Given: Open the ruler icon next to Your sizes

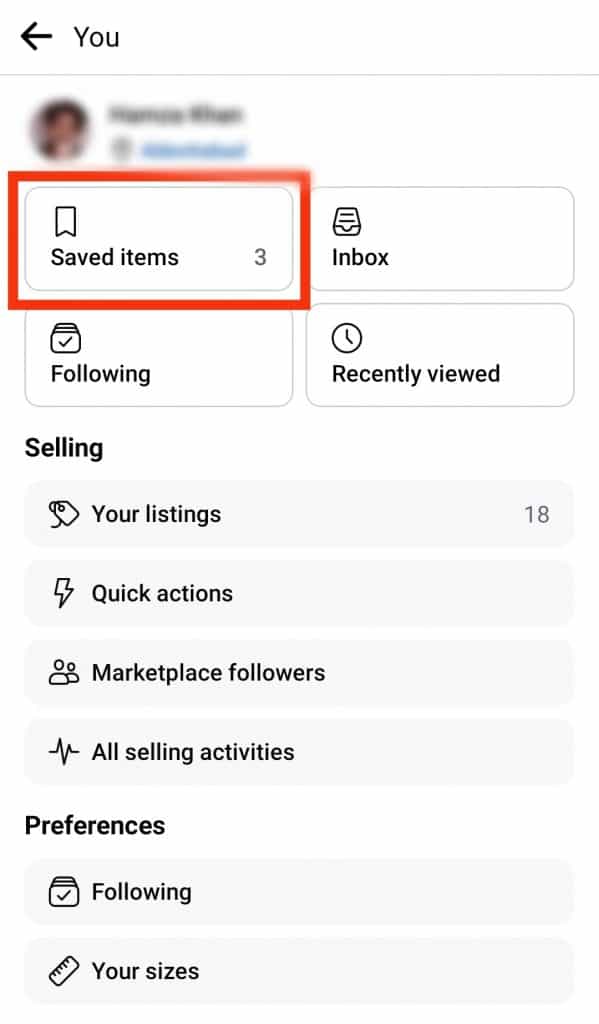Looking at the screenshot, I should coord(64,970).
